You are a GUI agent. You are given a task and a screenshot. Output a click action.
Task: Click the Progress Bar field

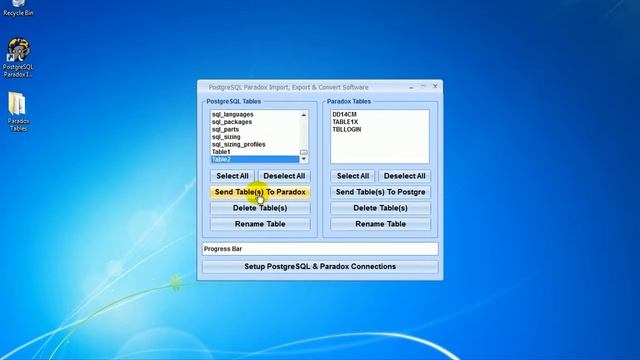320,249
